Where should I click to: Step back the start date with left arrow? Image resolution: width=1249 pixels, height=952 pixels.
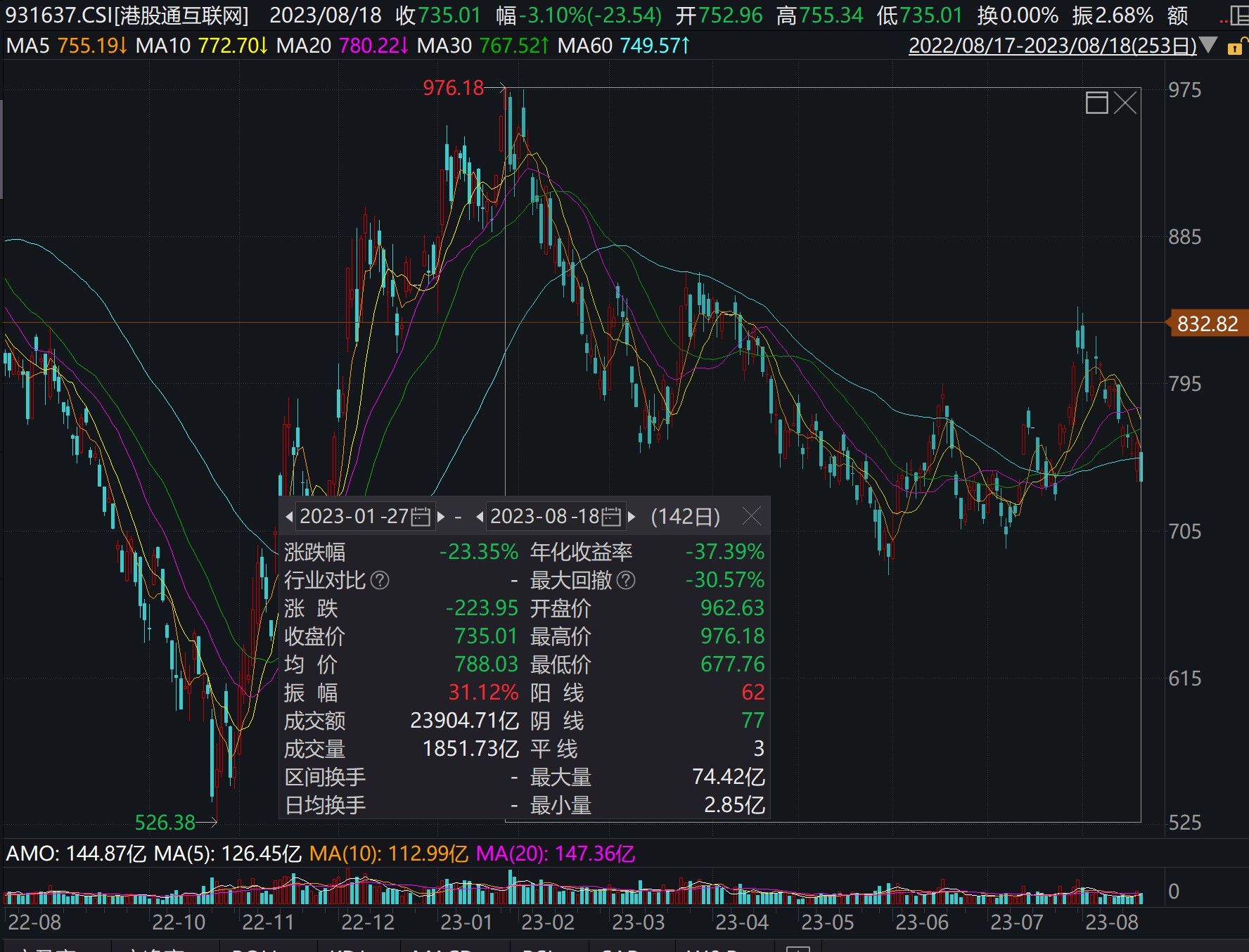point(290,517)
